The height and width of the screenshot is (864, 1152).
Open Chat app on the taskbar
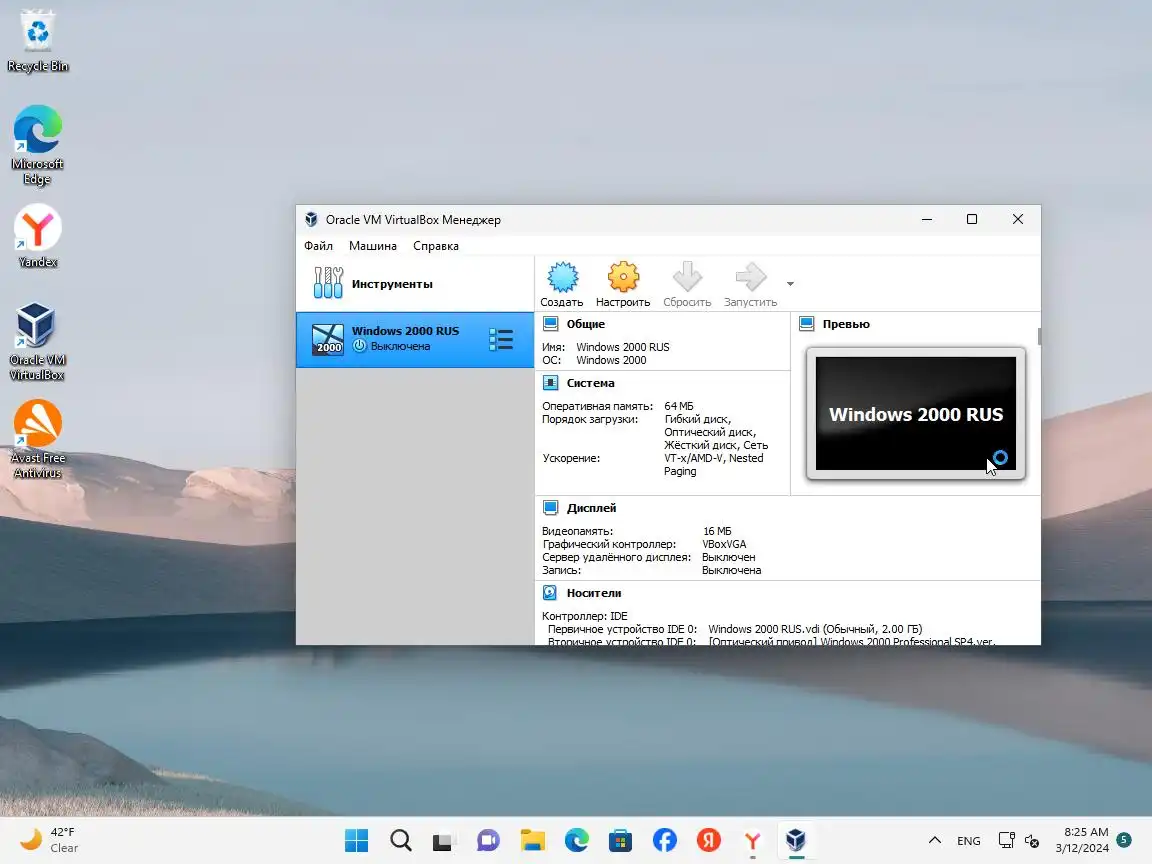tap(488, 840)
